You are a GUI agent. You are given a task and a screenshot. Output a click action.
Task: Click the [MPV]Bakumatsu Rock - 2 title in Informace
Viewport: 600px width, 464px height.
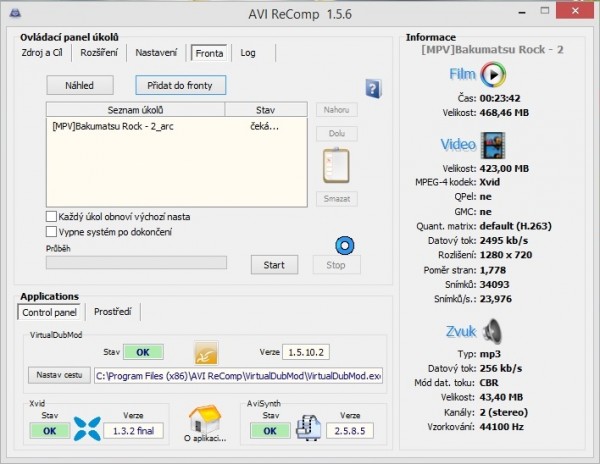(492, 50)
